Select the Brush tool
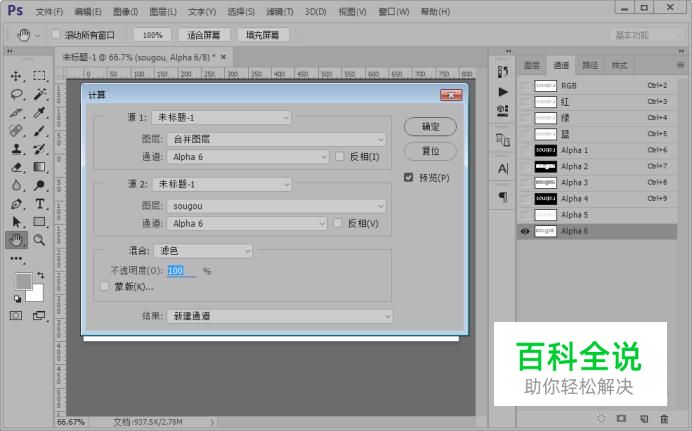The width and height of the screenshot is (692, 431). 40,131
